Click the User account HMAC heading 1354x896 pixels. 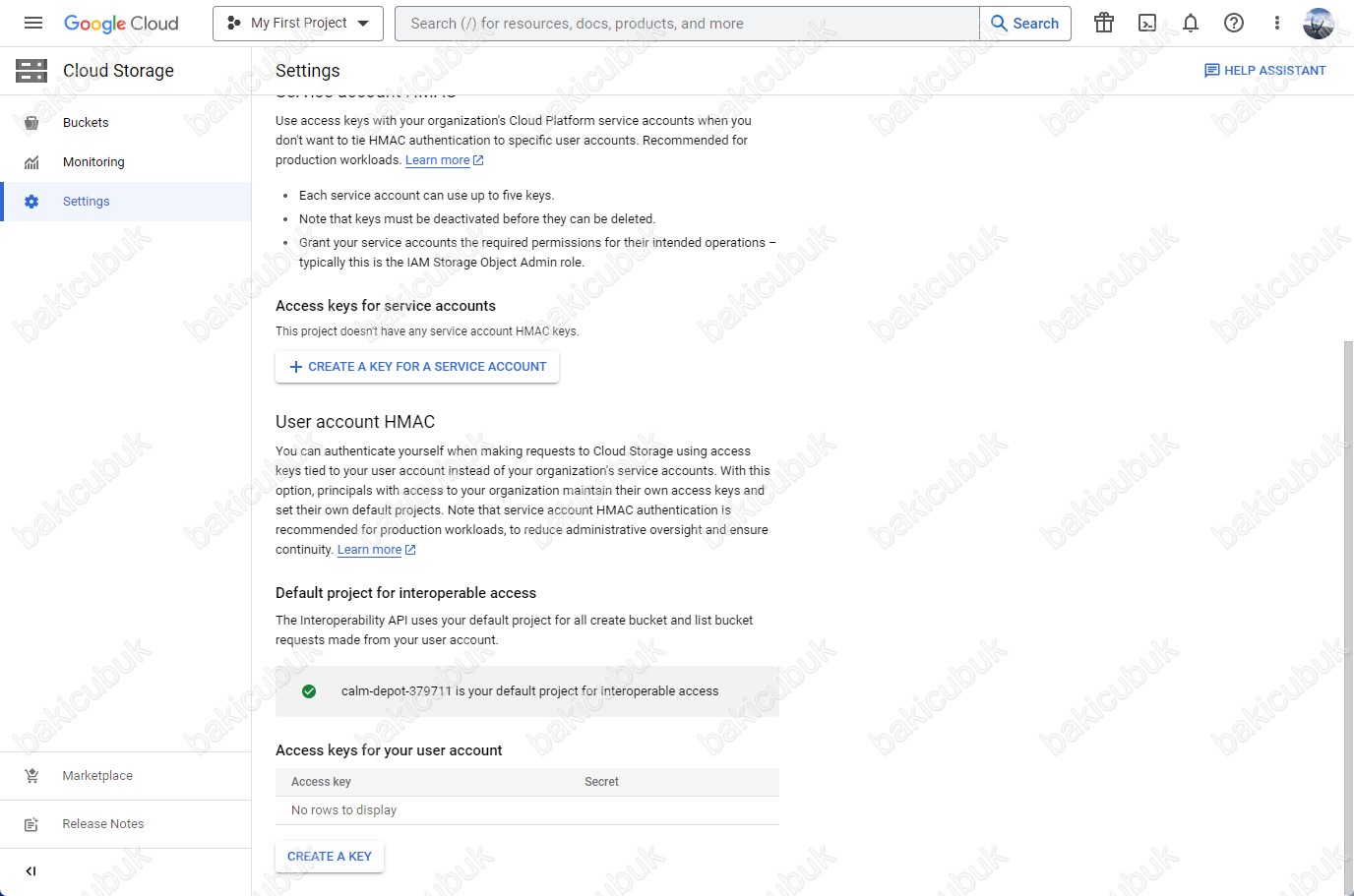click(x=355, y=422)
